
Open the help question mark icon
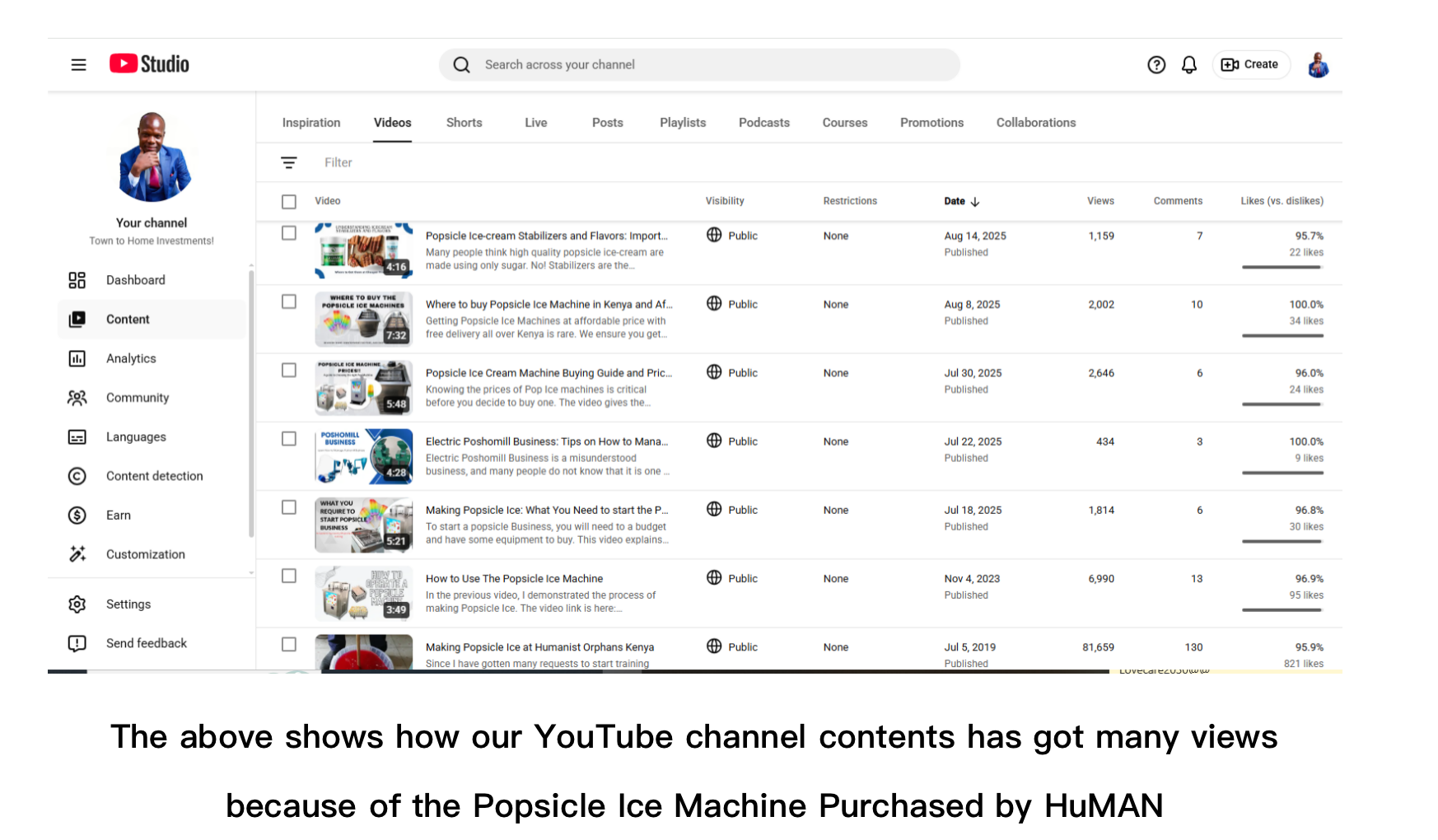[x=1156, y=64]
